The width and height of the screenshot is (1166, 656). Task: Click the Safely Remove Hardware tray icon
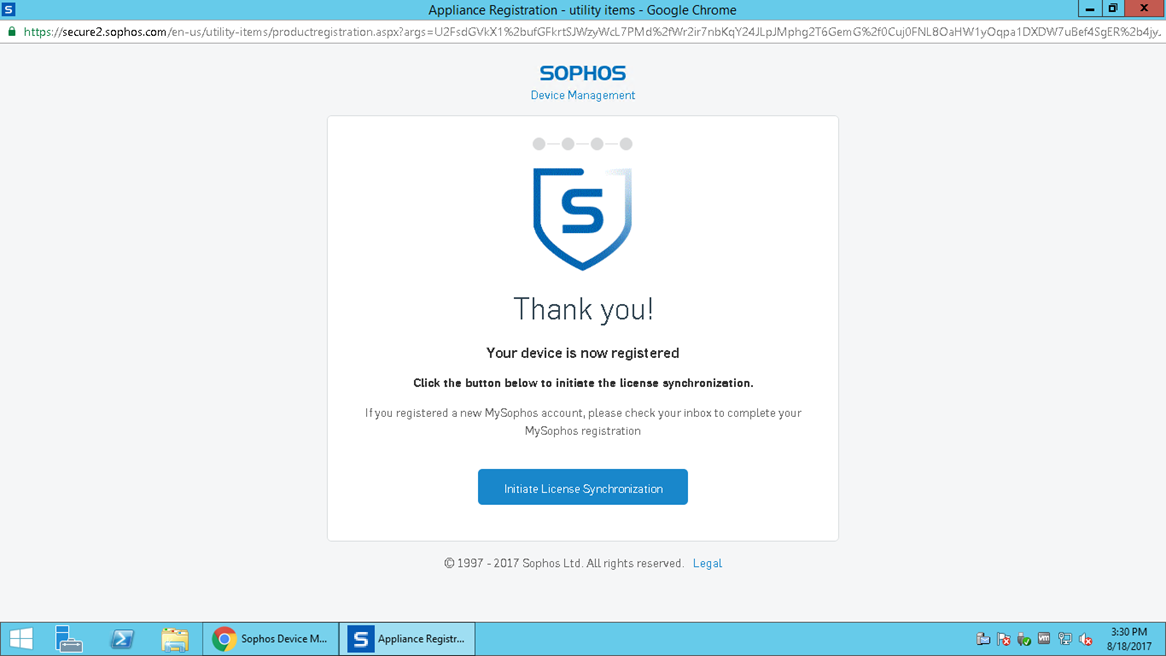[x=1024, y=639]
